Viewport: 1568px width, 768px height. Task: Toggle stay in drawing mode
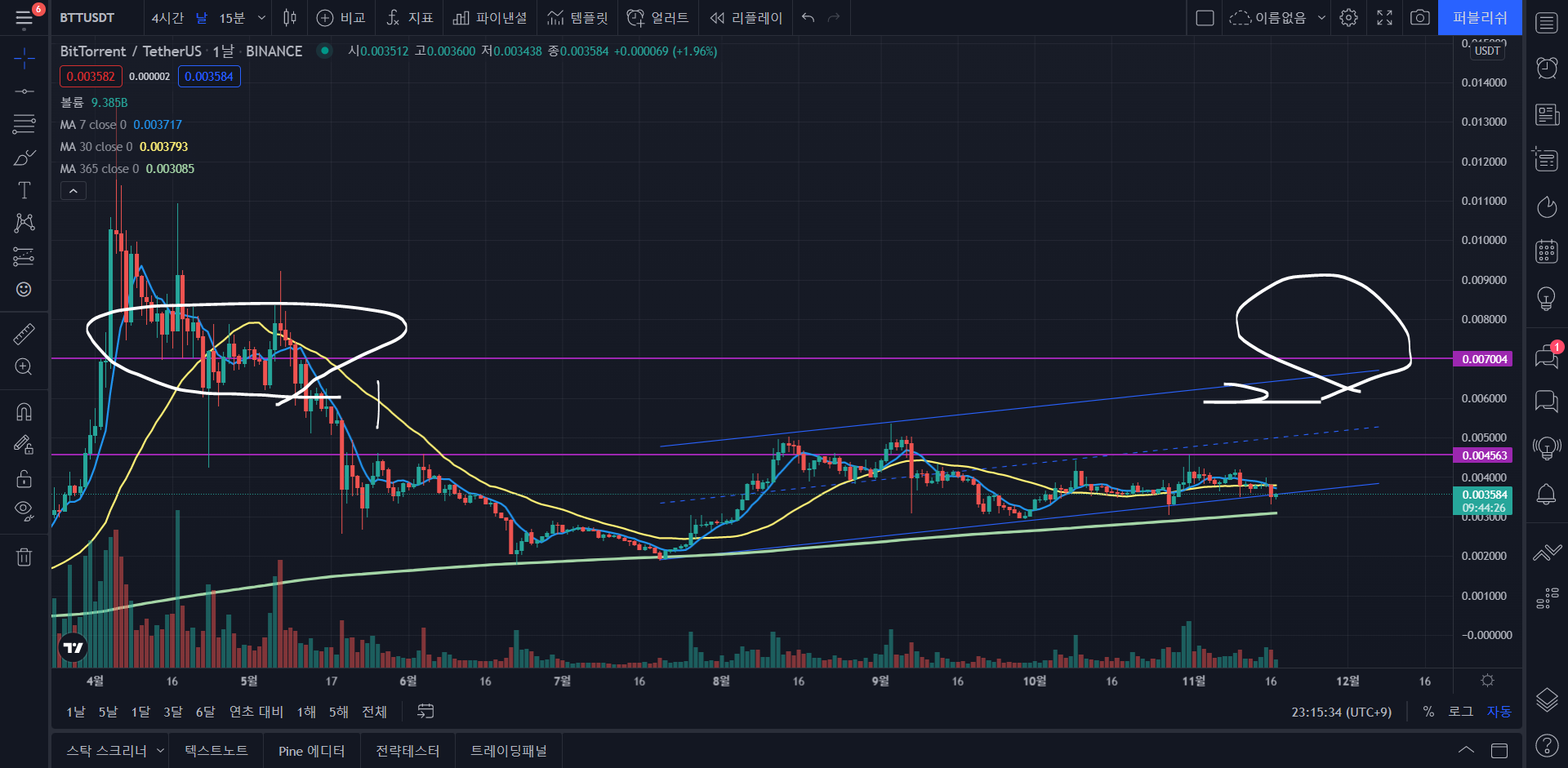click(24, 445)
